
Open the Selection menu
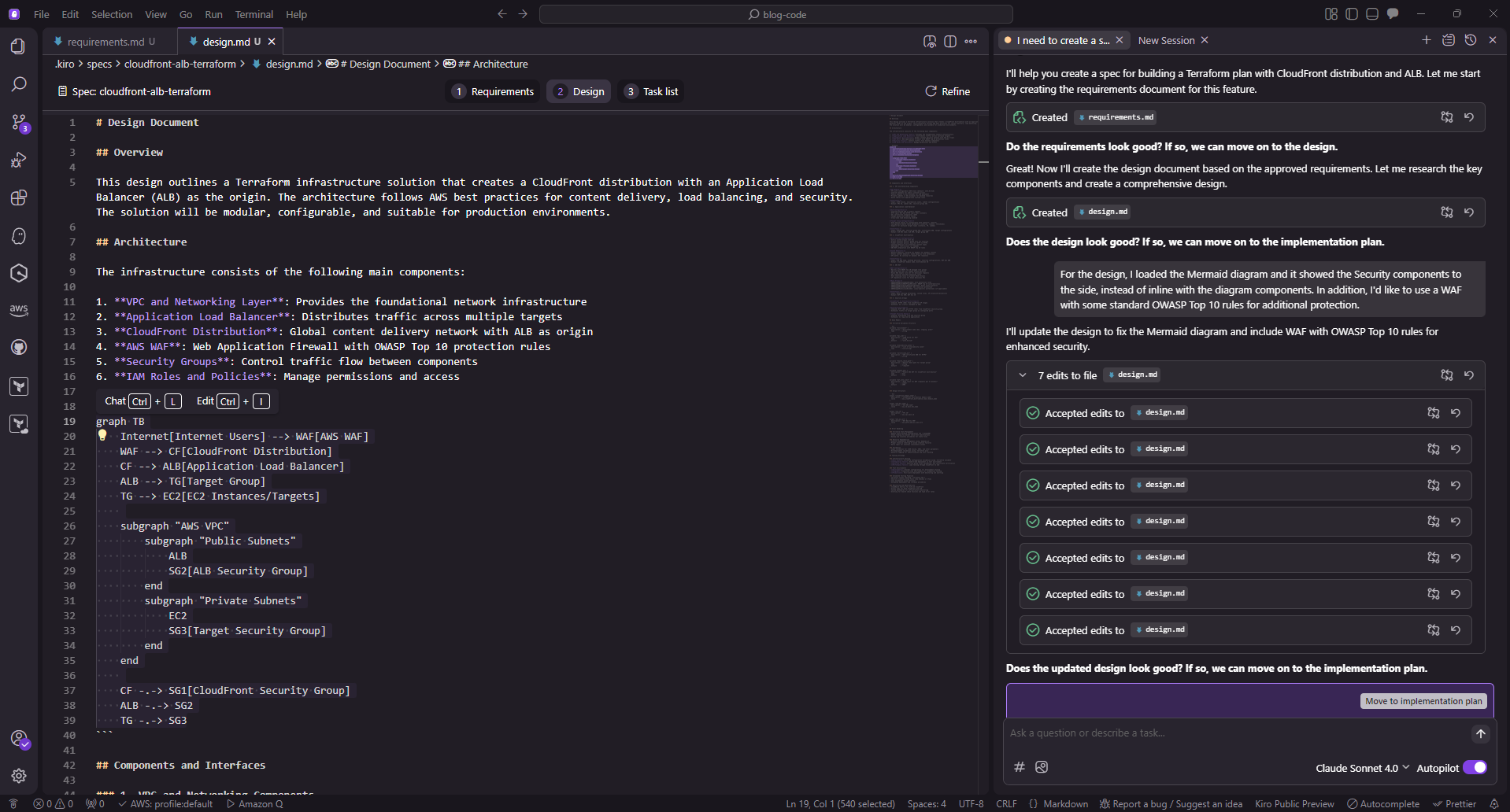[112, 14]
